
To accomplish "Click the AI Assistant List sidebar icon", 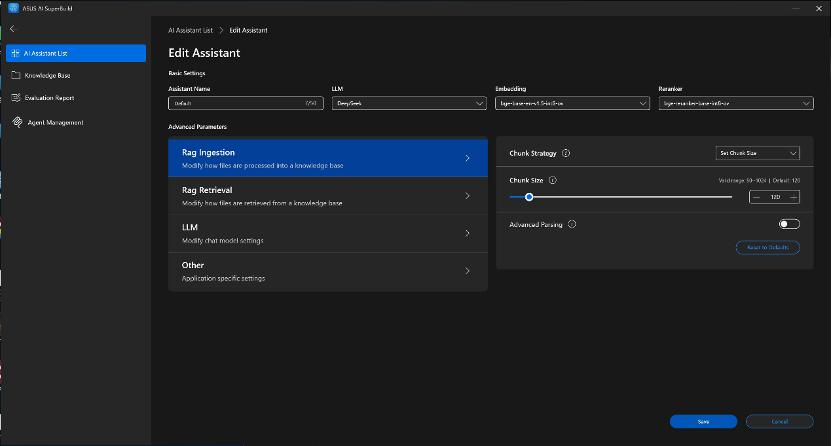I will (x=15, y=53).
